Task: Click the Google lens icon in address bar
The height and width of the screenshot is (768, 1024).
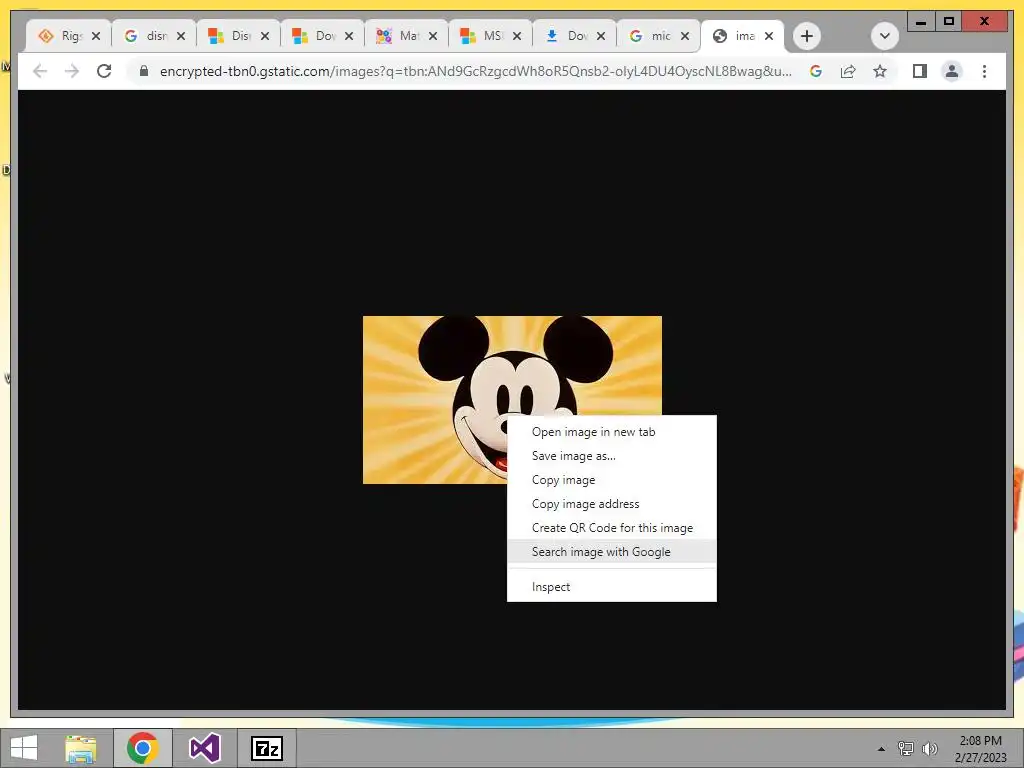Action: (x=816, y=71)
